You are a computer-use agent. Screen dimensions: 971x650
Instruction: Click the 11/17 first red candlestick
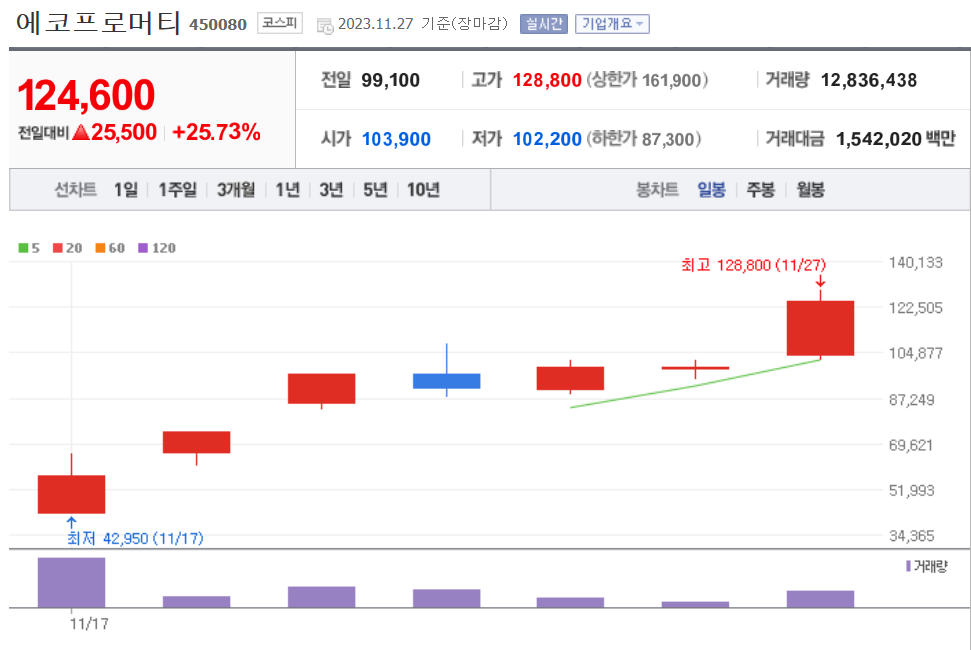(x=71, y=494)
